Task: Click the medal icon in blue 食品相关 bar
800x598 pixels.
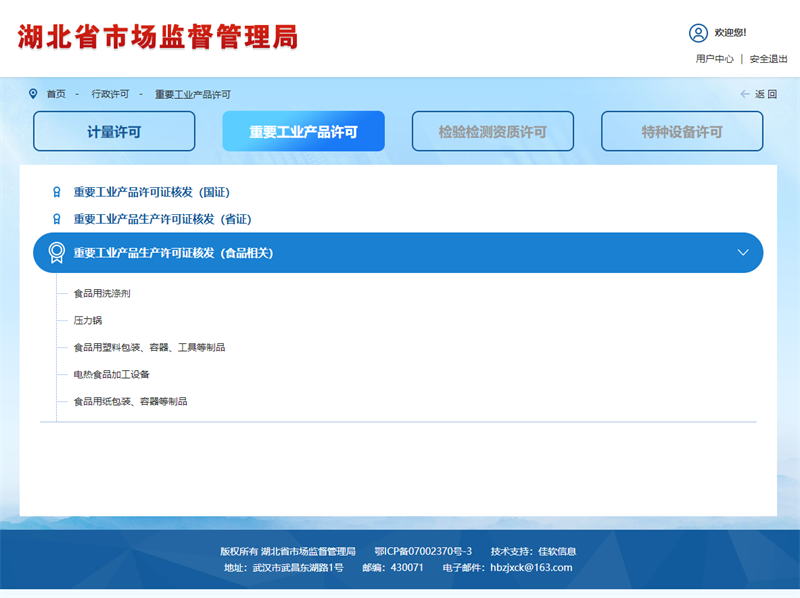Action: tap(57, 253)
